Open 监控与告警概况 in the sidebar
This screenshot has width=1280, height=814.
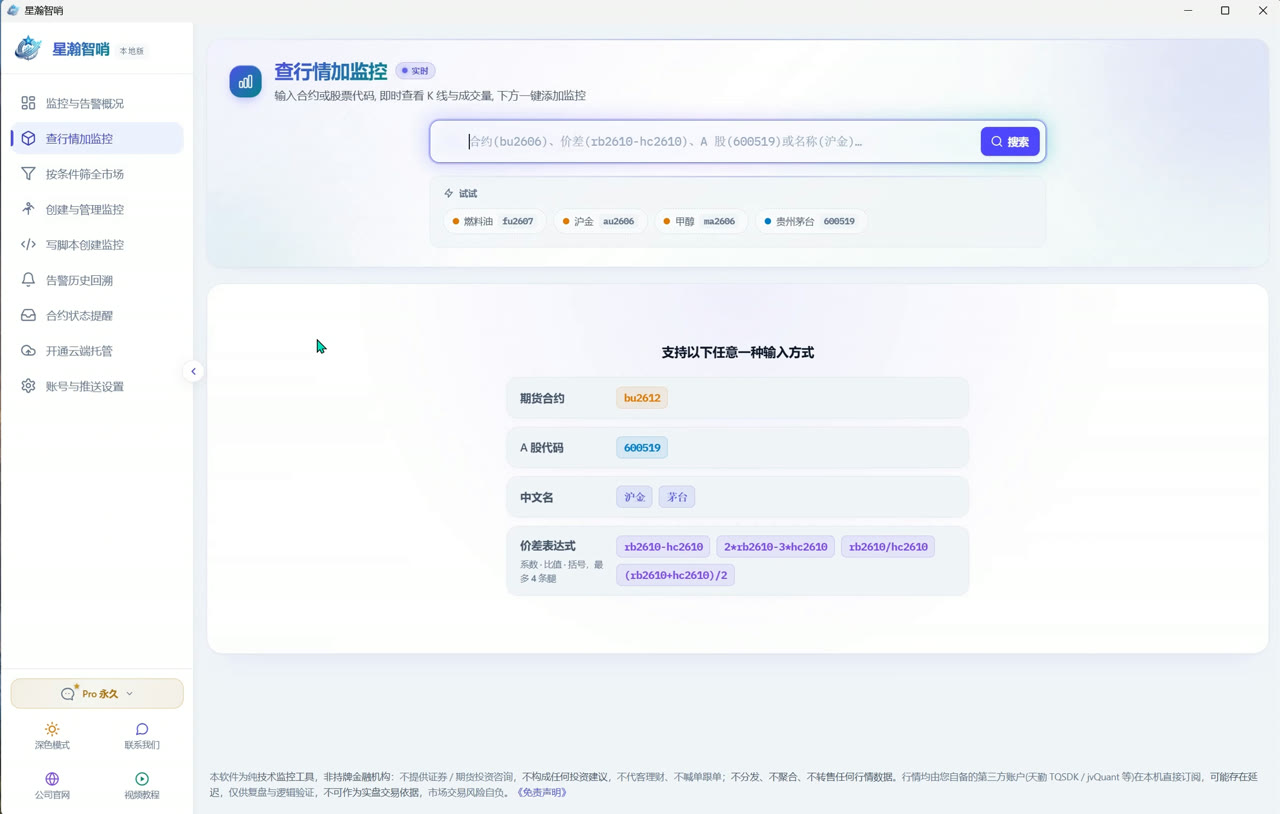click(97, 103)
